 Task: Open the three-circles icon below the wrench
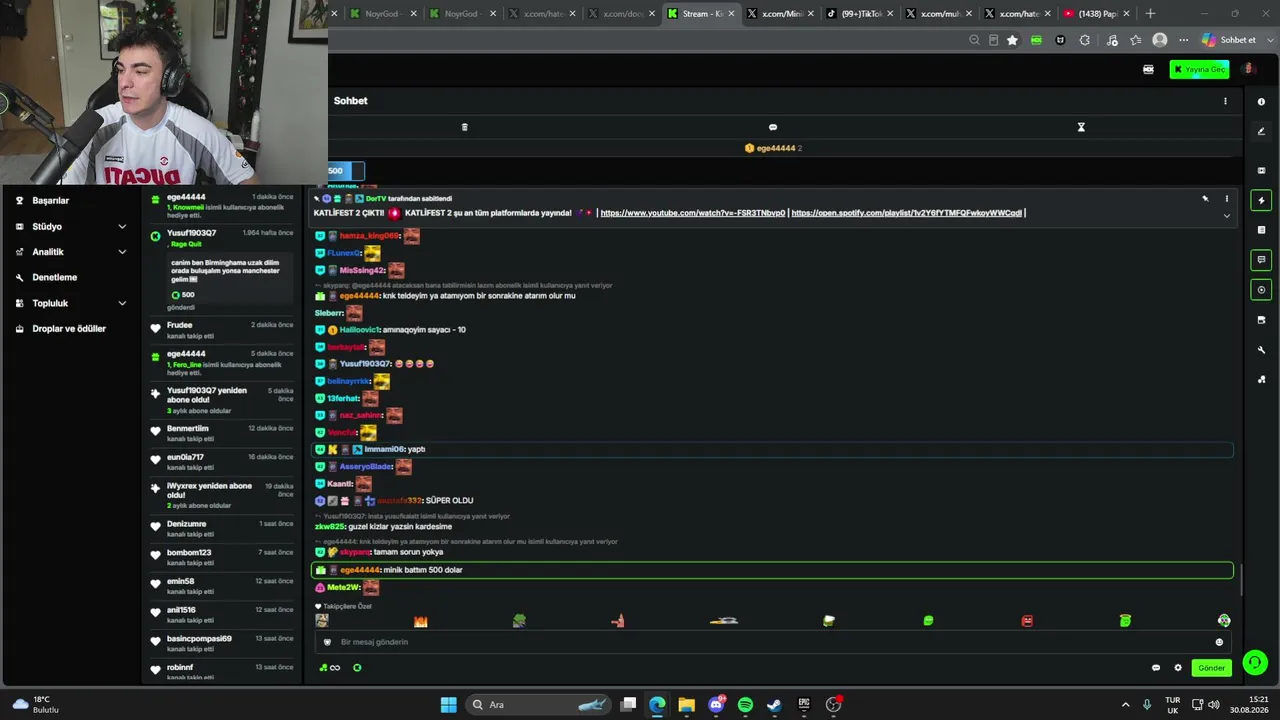coord(1261,379)
